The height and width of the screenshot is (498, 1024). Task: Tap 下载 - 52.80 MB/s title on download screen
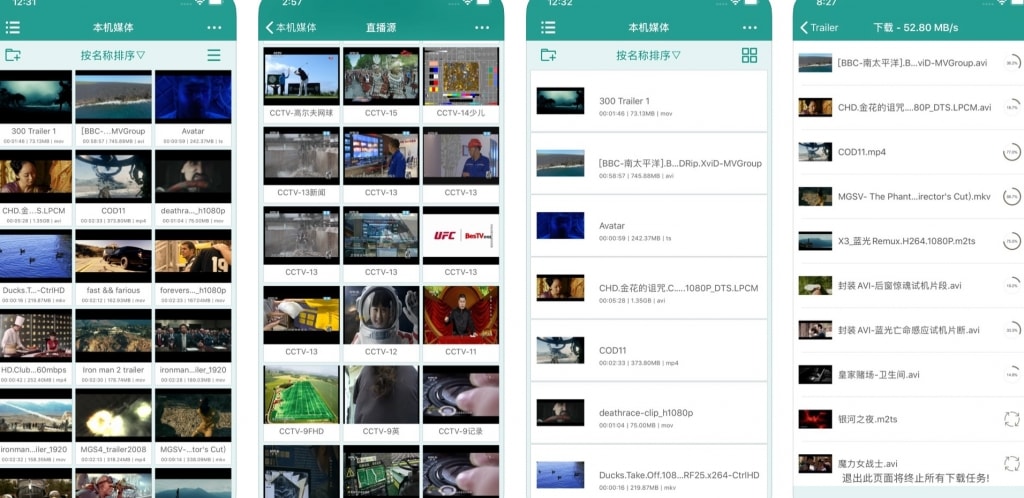pyautogui.click(x=916, y=27)
